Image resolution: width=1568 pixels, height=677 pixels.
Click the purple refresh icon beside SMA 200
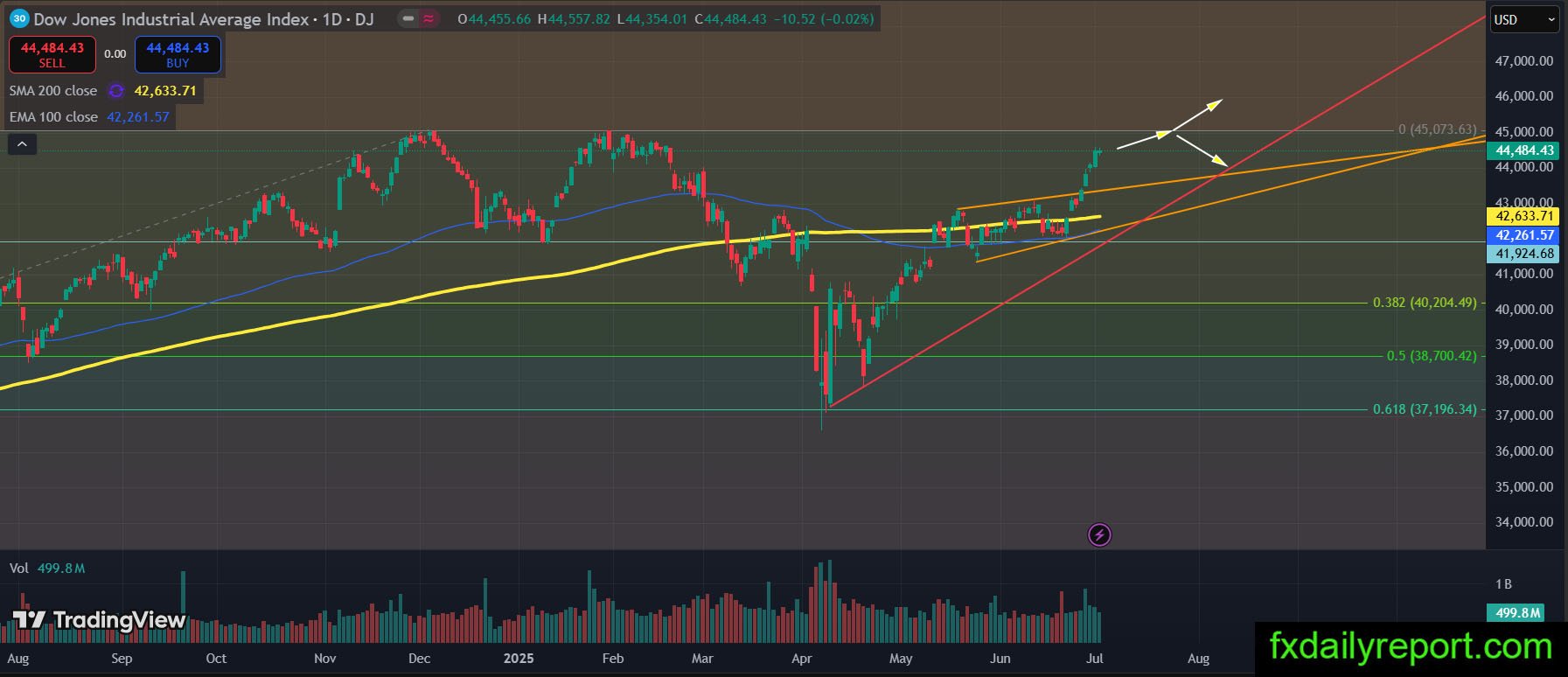point(116,91)
